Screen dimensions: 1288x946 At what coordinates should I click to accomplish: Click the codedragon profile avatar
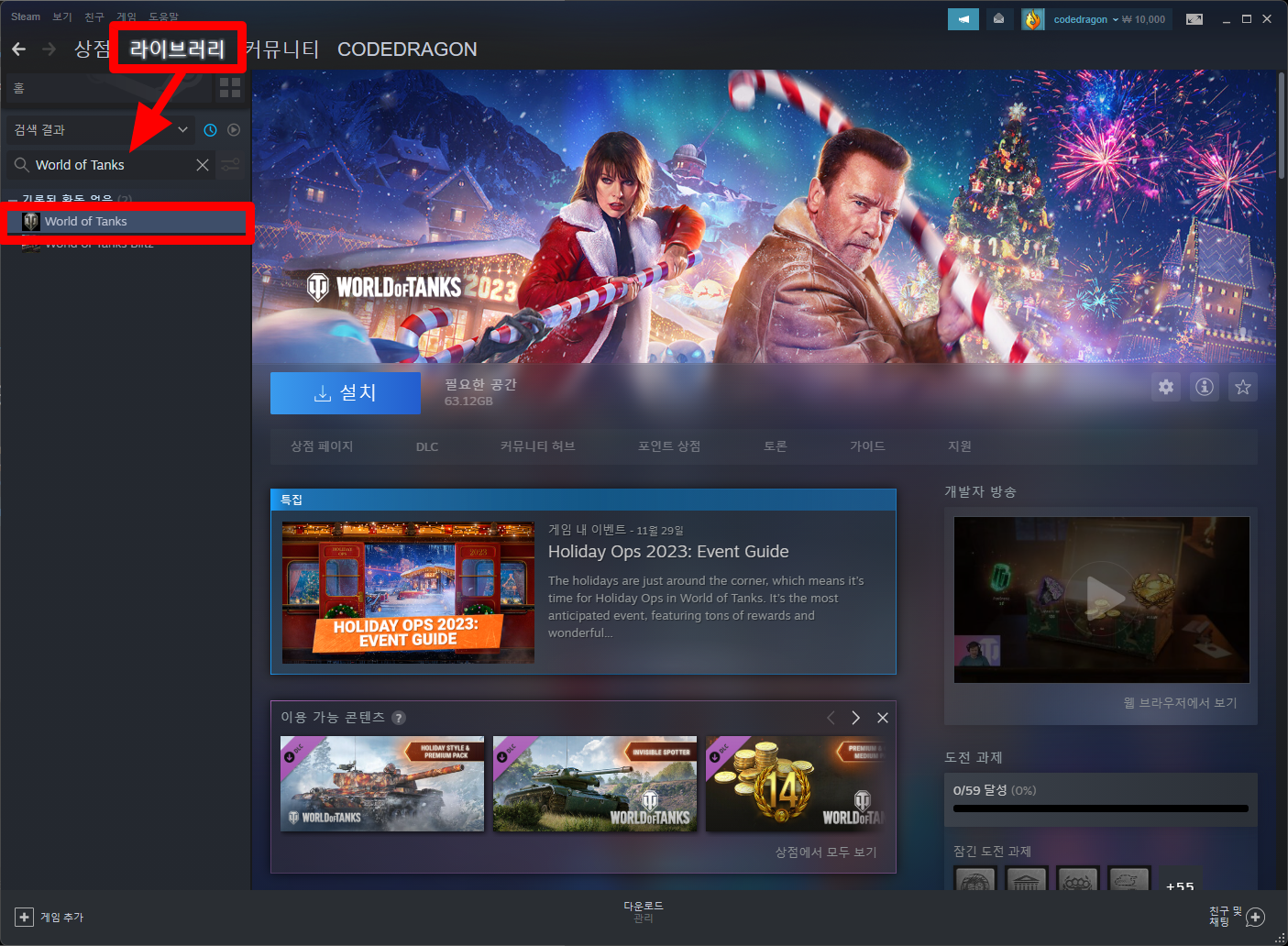[1033, 19]
